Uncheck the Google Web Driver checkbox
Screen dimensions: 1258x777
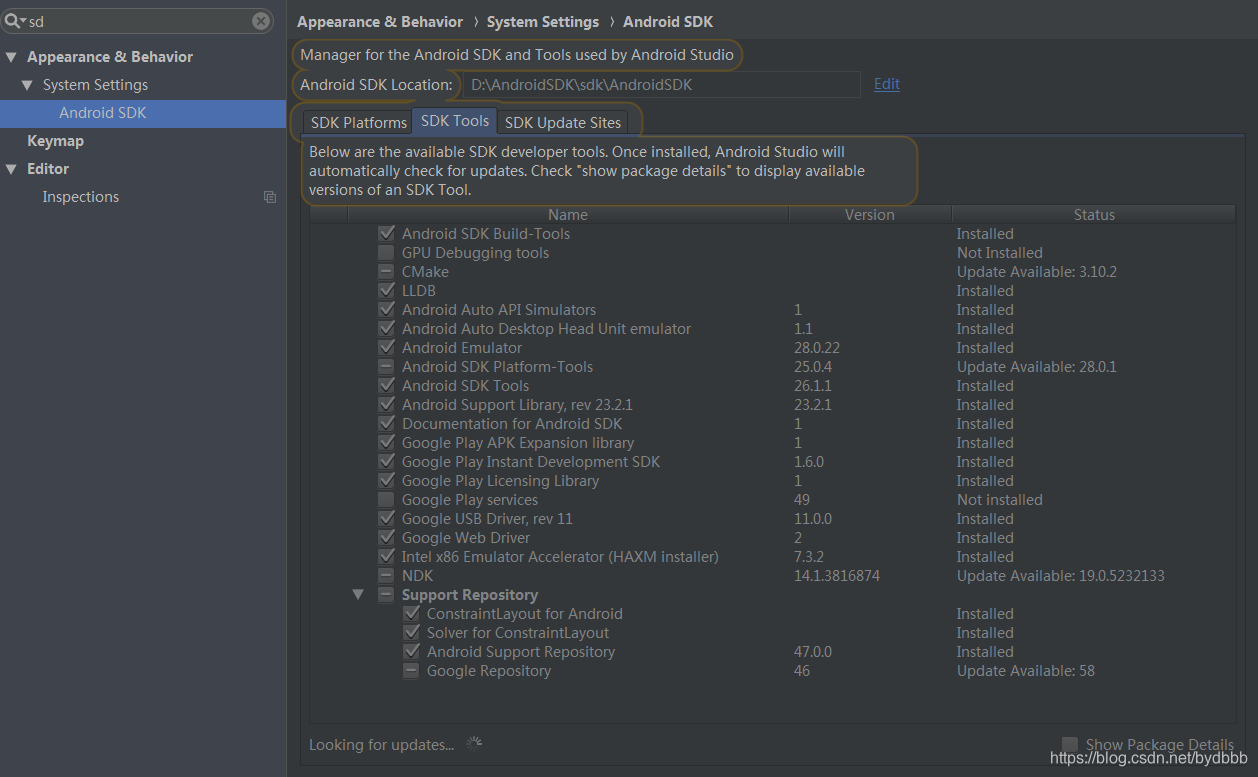pos(386,538)
